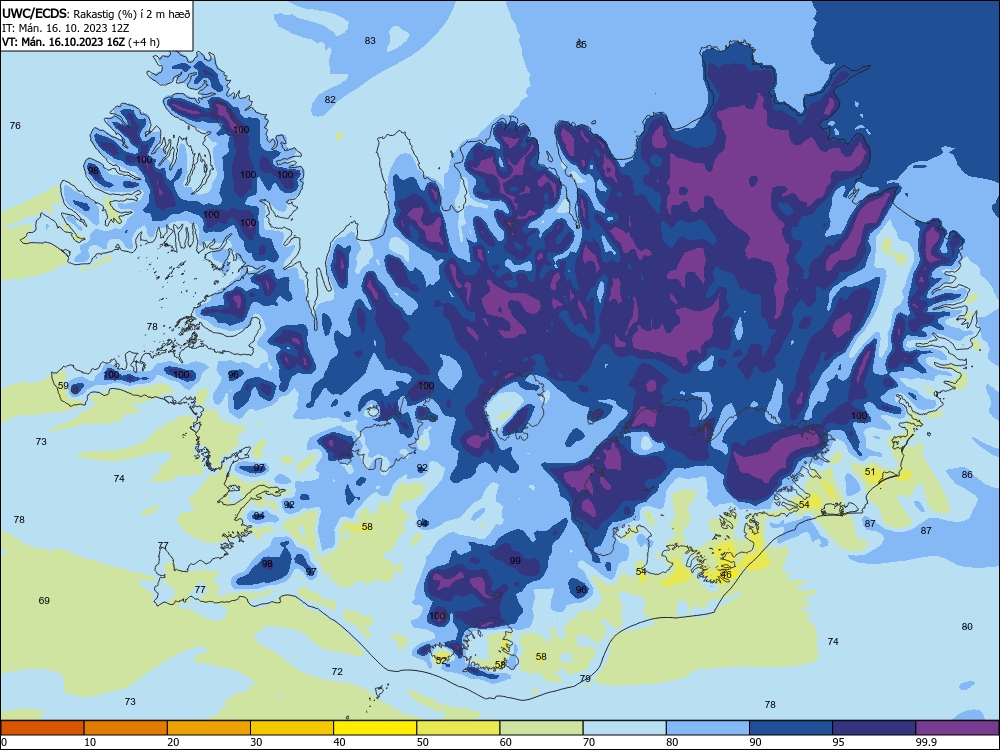Viewport: 1000px width, 750px height.
Task: Click the 83 humidity value on map
Action: click(x=370, y=41)
